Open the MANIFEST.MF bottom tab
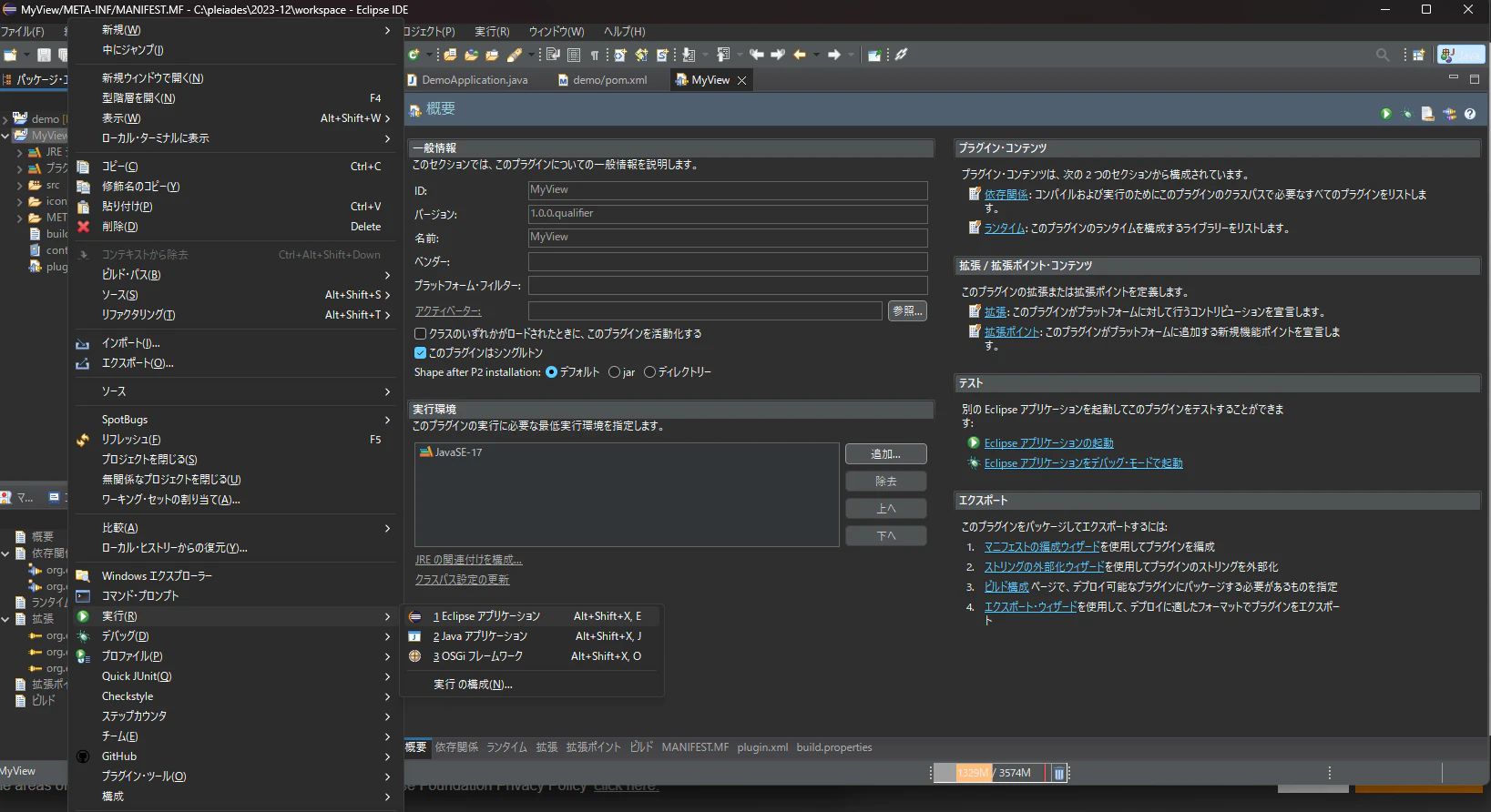The height and width of the screenshot is (812, 1491). point(695,747)
